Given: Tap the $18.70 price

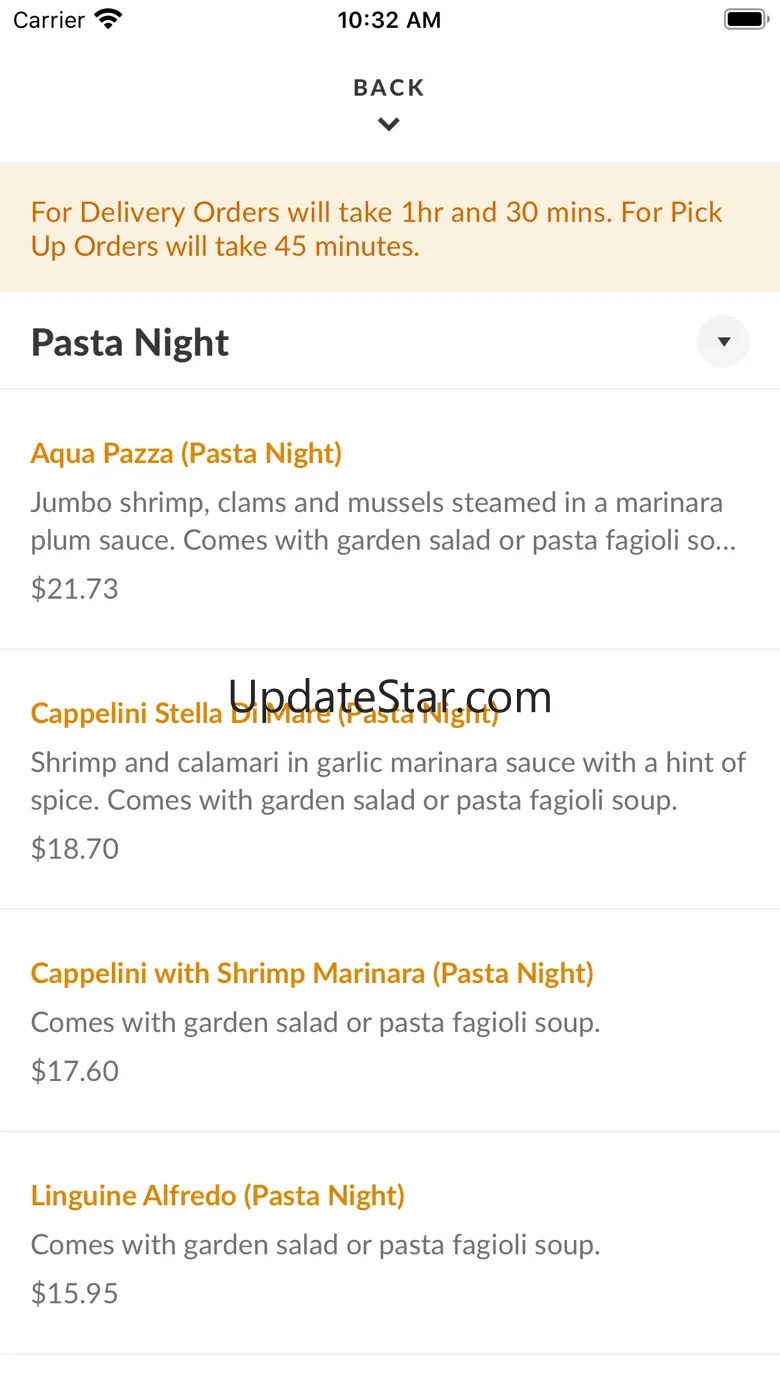Looking at the screenshot, I should (75, 849).
